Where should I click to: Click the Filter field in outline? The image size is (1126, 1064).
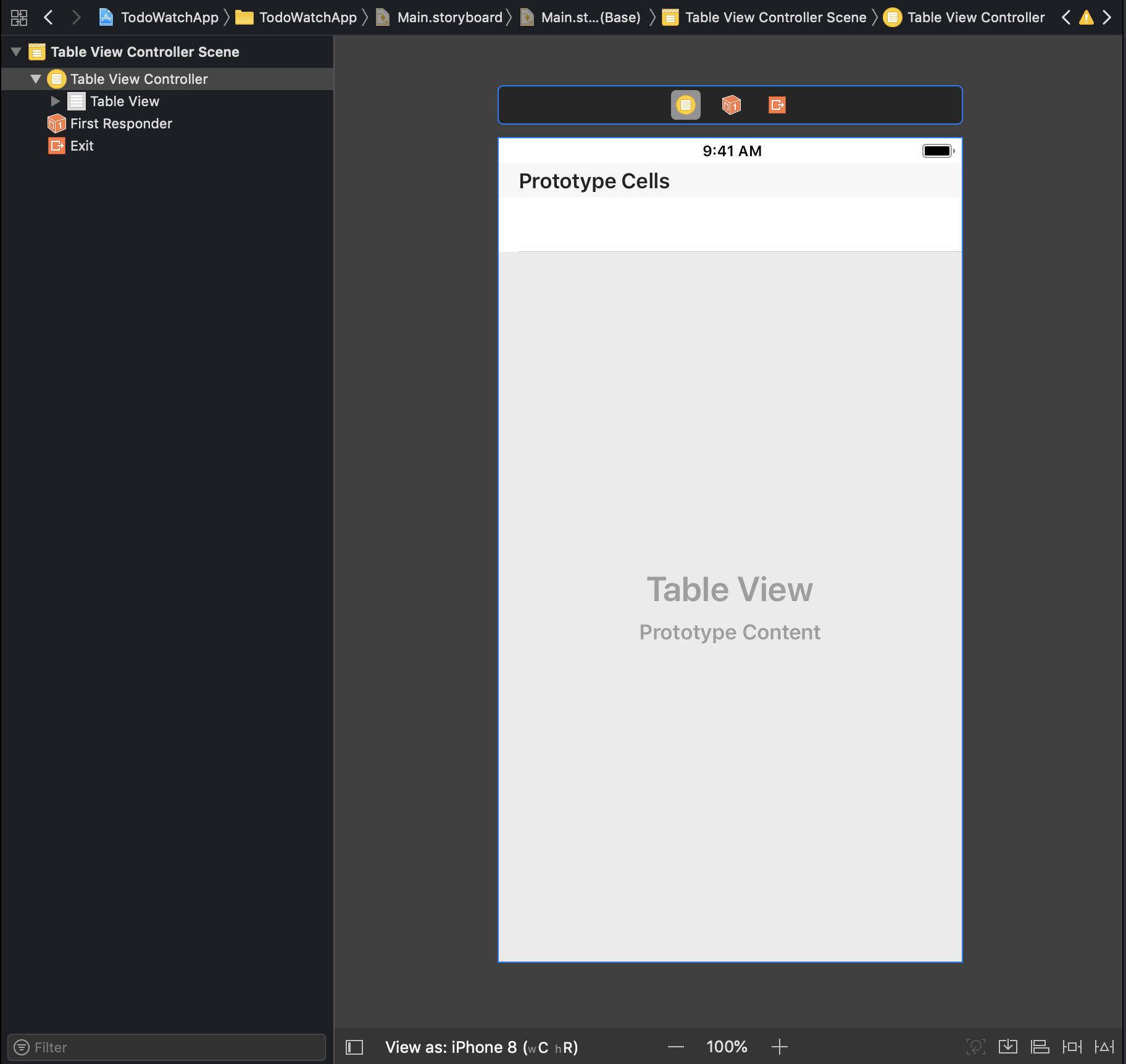coord(167,1047)
